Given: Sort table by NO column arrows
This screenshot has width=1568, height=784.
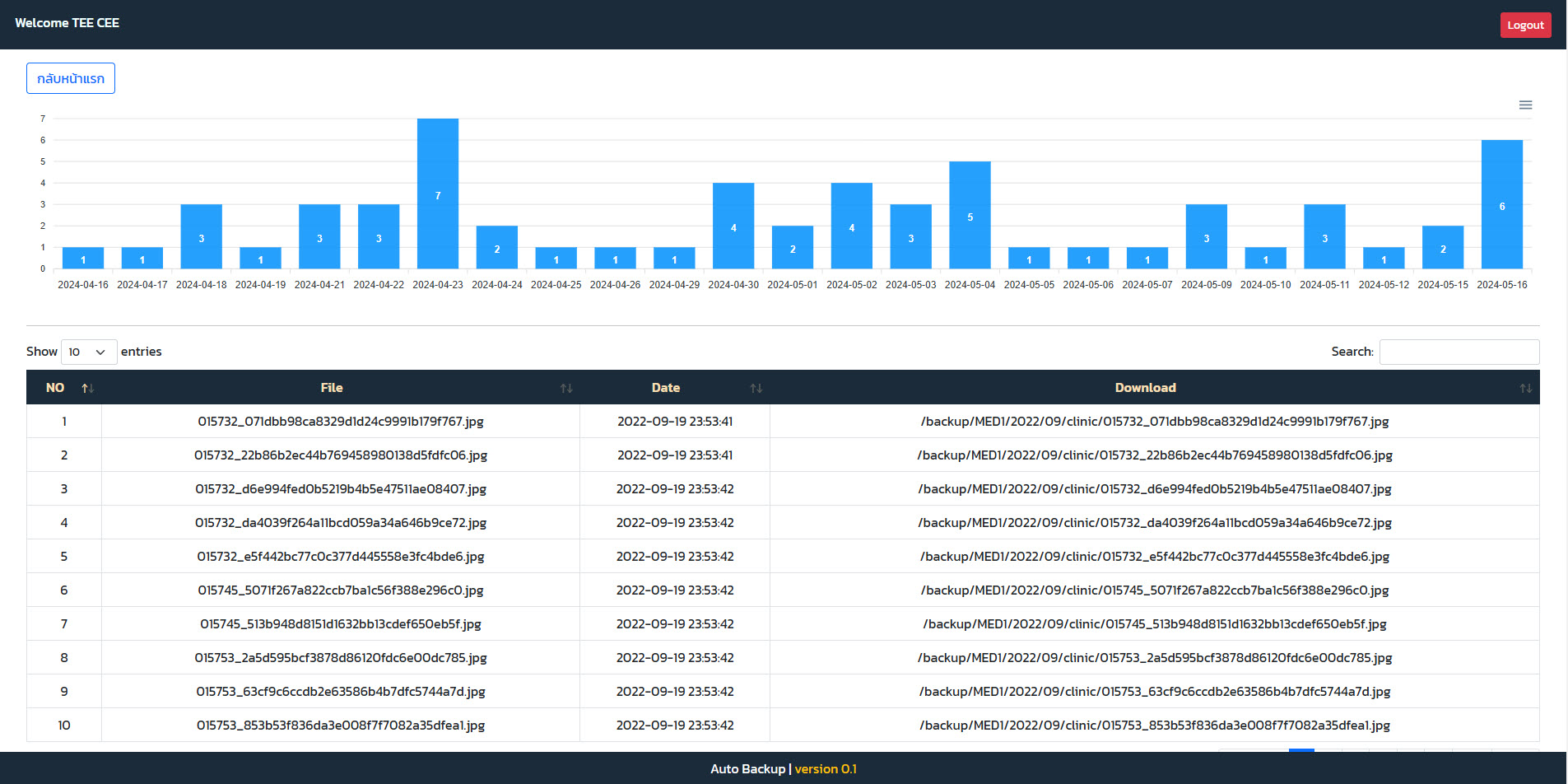Looking at the screenshot, I should [x=87, y=388].
